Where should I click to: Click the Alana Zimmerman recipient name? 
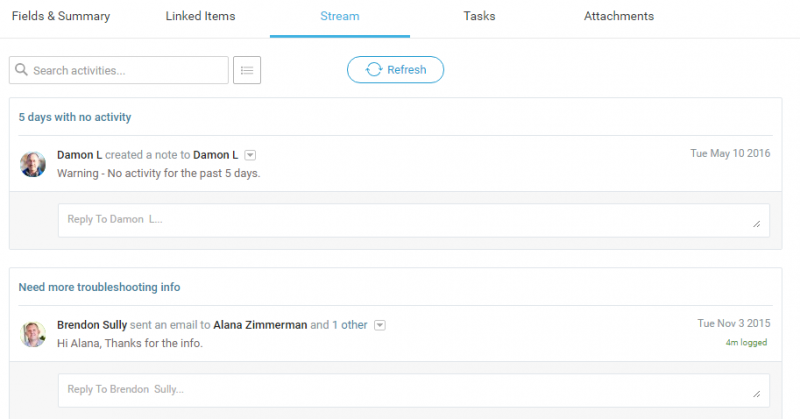260,325
